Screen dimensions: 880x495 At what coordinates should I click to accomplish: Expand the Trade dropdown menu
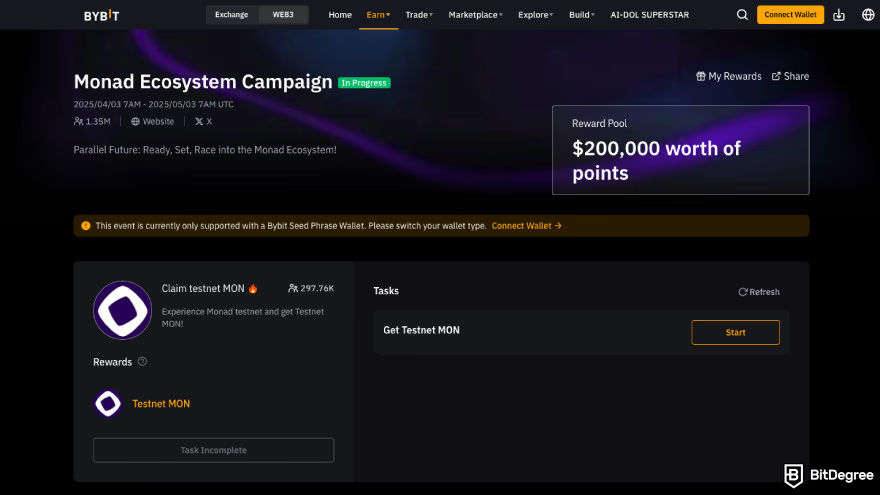click(419, 15)
